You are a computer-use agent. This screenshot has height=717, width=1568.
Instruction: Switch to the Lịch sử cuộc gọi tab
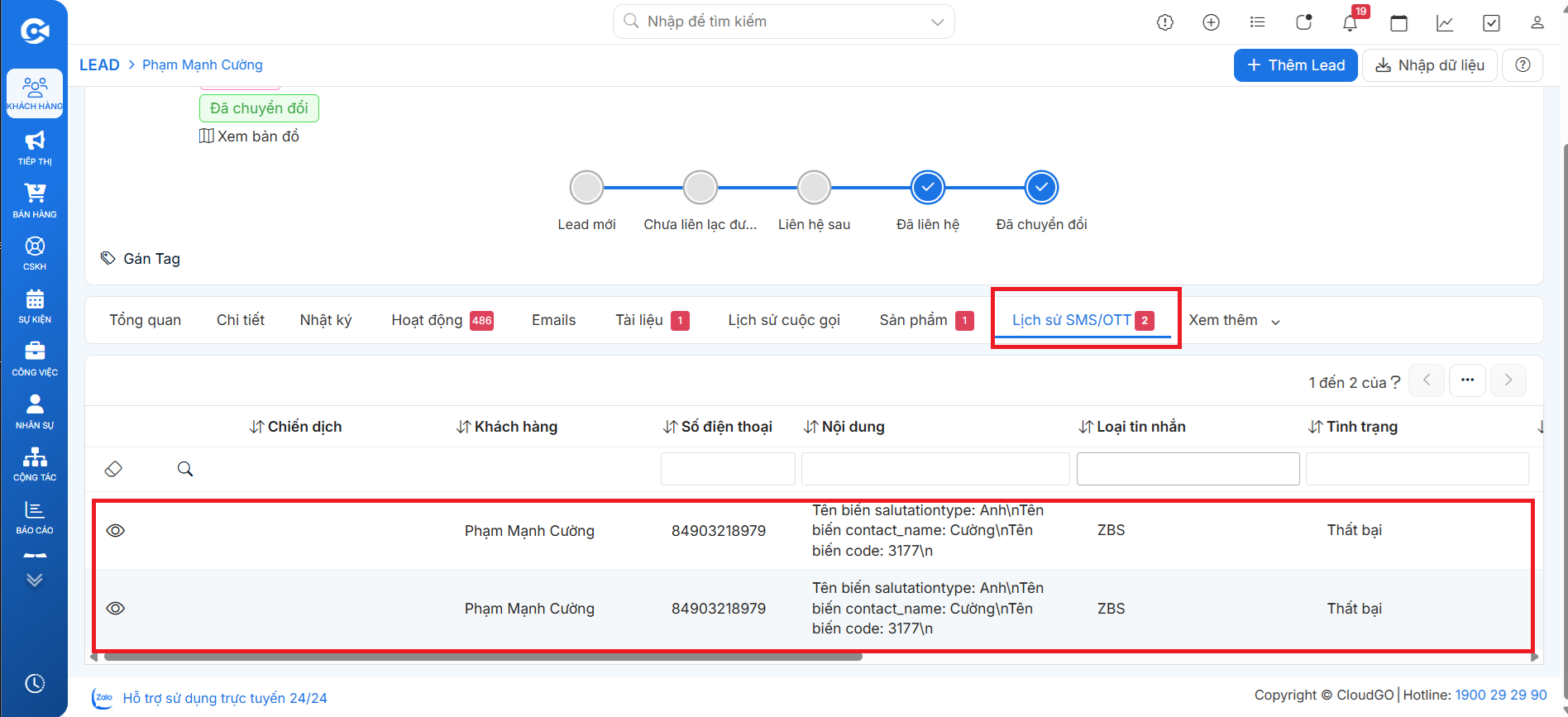(x=784, y=320)
